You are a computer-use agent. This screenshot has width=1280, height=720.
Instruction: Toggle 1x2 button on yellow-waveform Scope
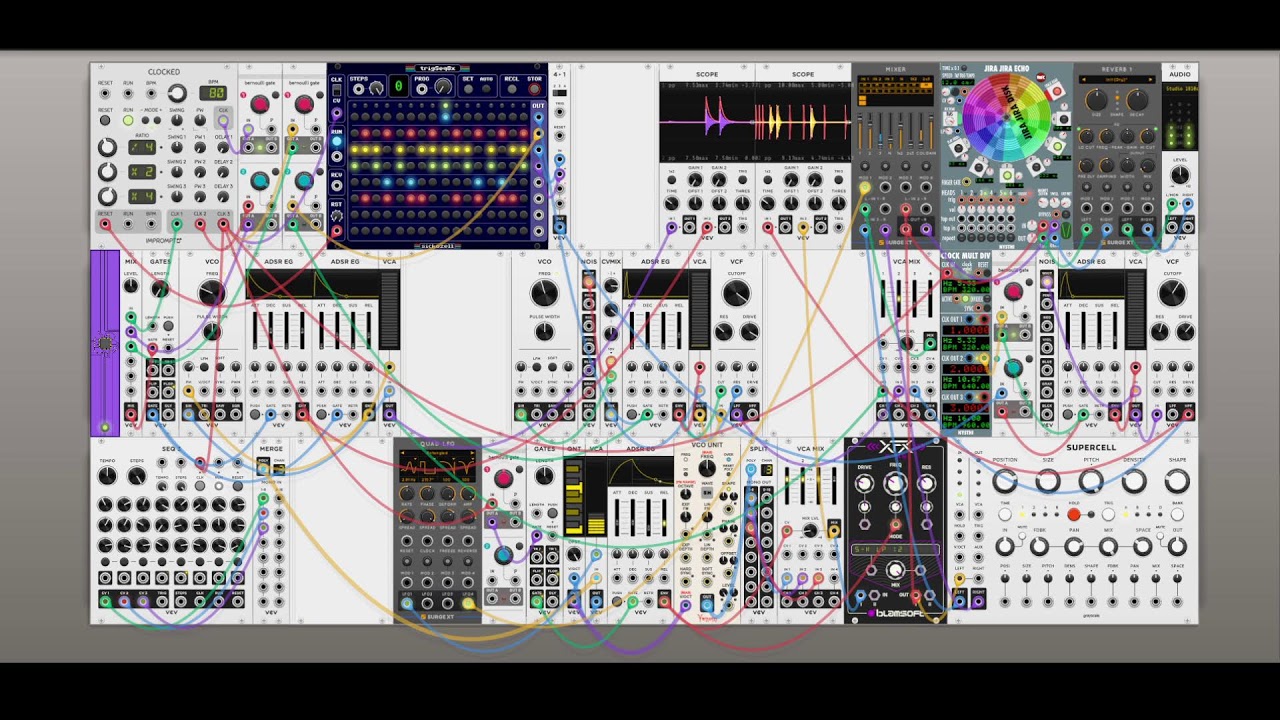pyautogui.click(x=767, y=180)
